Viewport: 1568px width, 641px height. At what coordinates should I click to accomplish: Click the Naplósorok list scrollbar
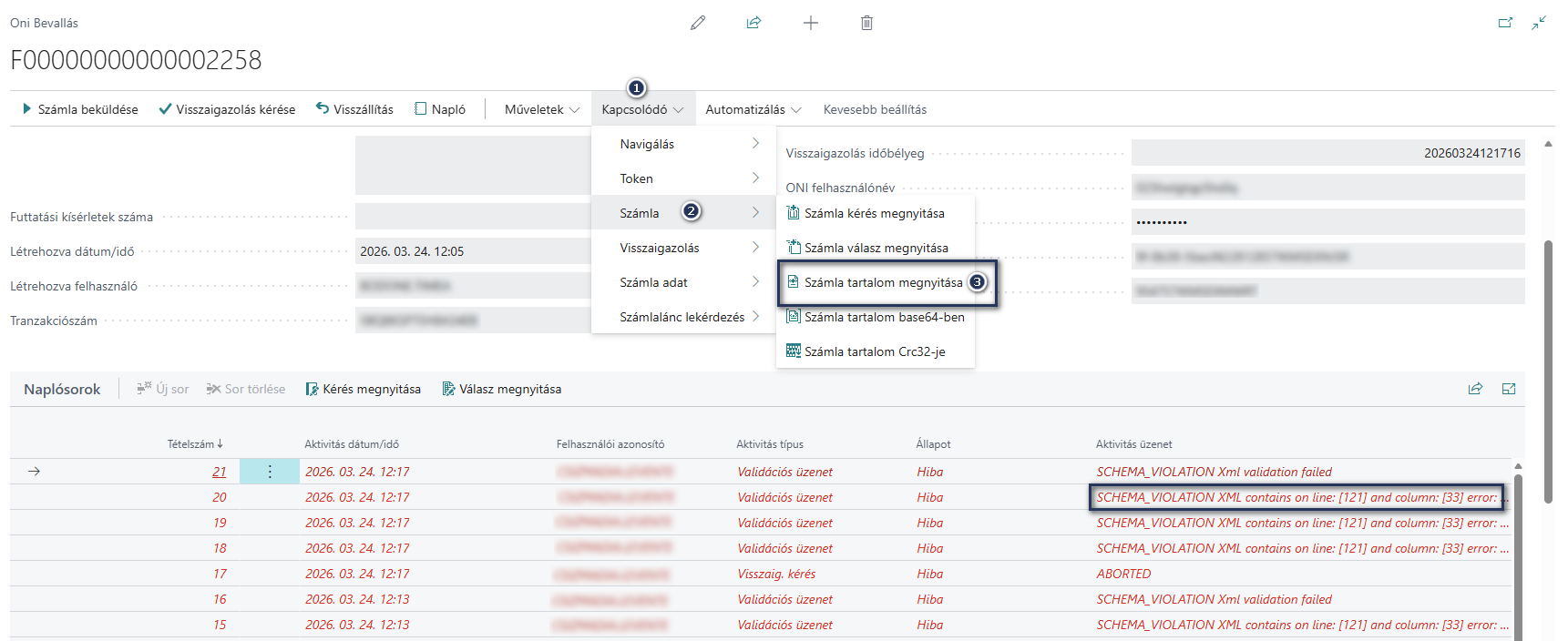[x=1518, y=555]
